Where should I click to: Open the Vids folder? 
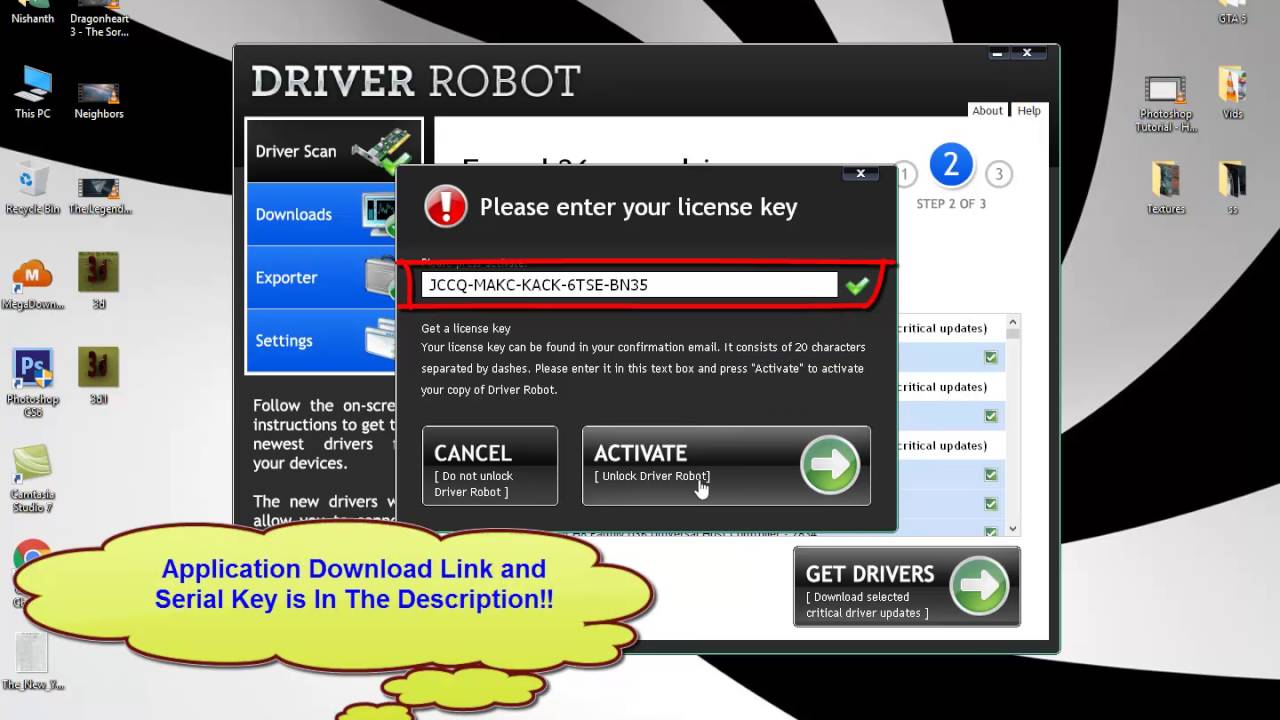coord(1232,93)
